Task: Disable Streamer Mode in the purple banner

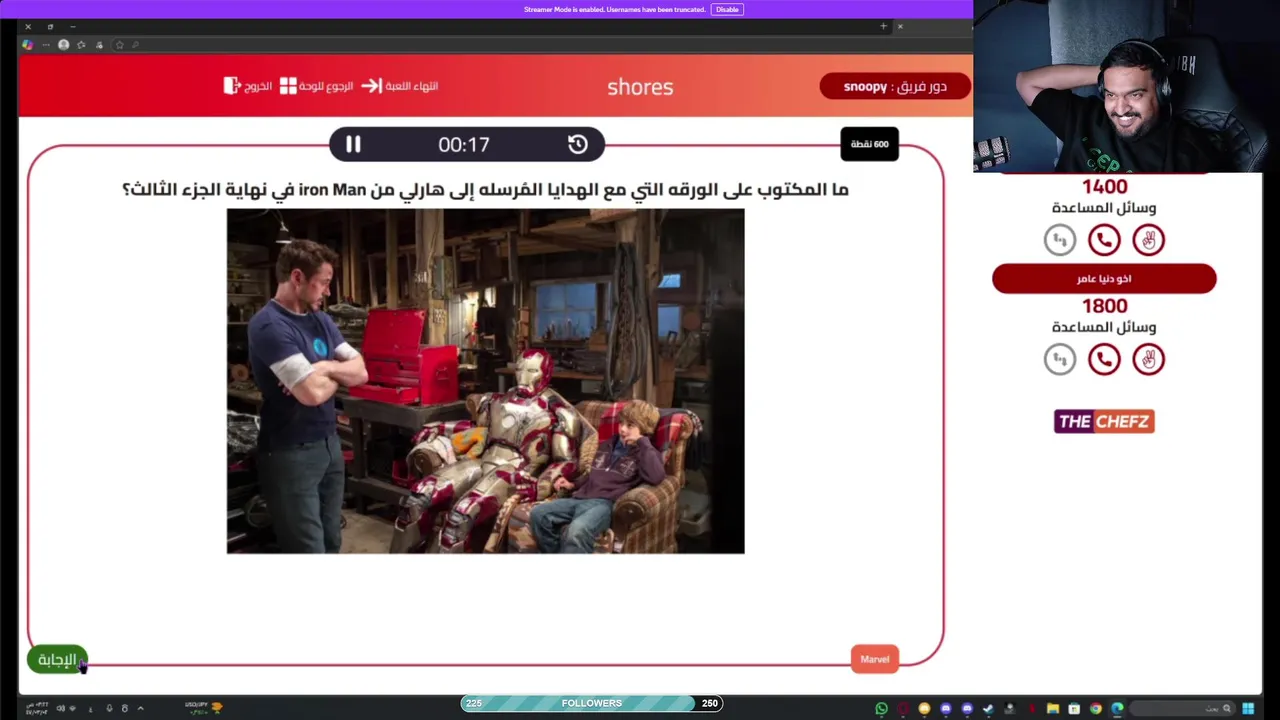Action: [x=727, y=9]
